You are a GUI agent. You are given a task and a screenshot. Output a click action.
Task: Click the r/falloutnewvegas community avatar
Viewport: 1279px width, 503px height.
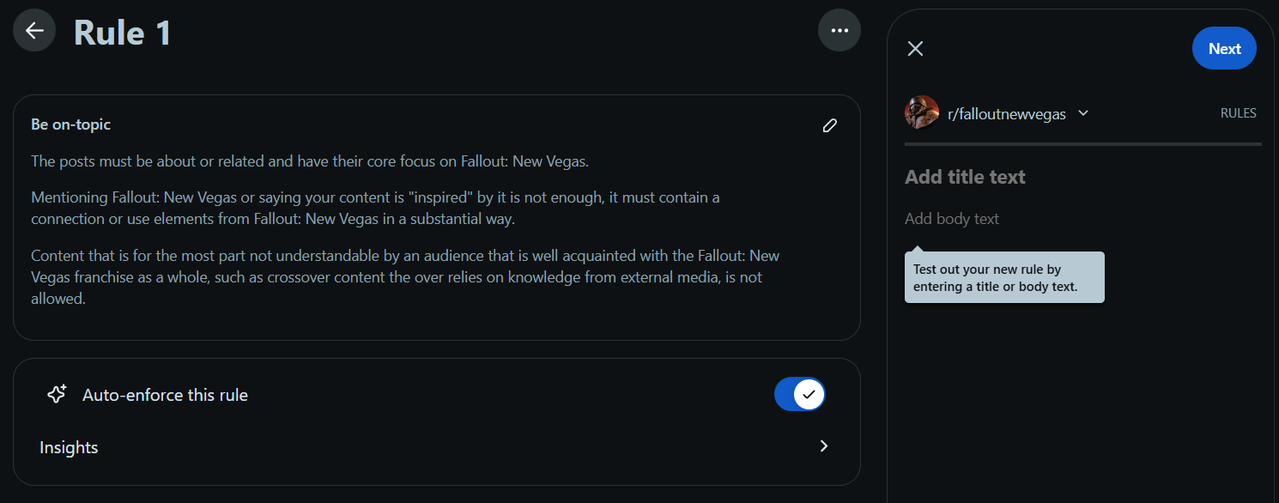[x=921, y=113]
